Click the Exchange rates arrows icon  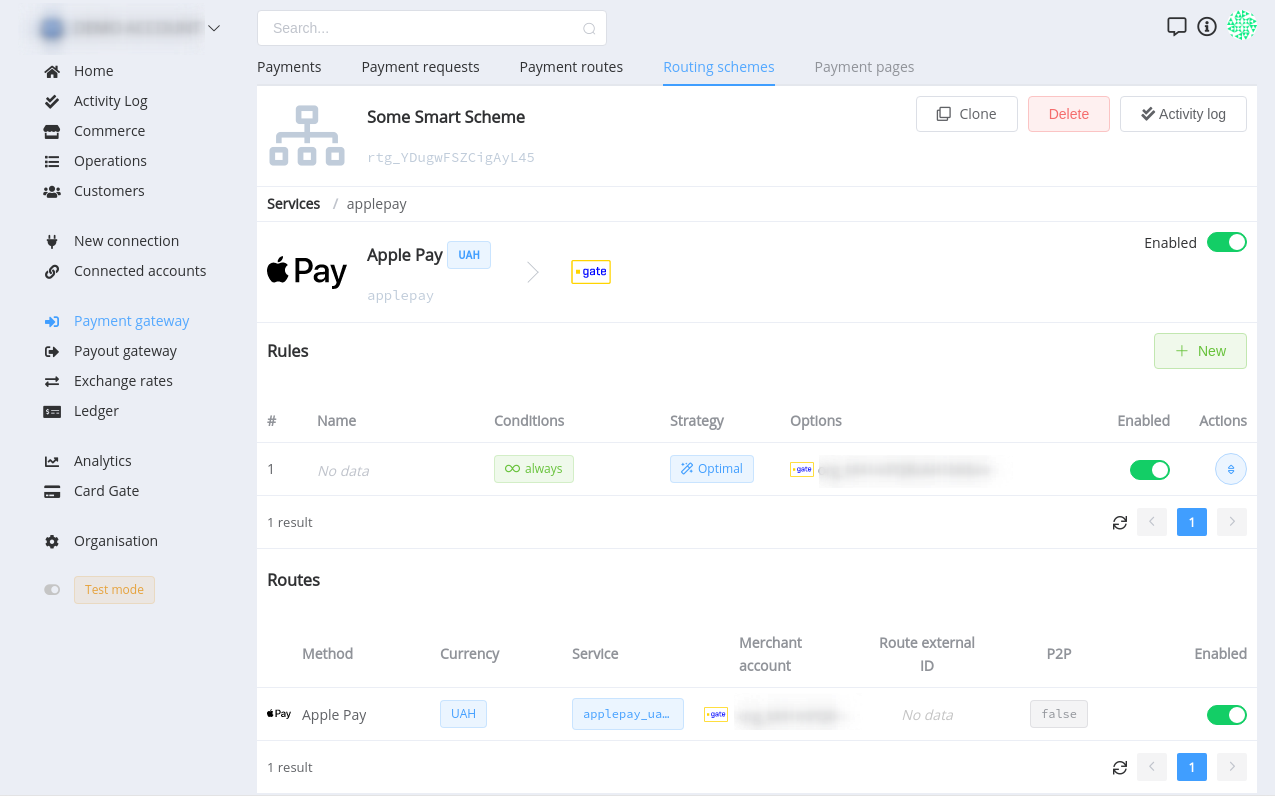click(x=52, y=381)
